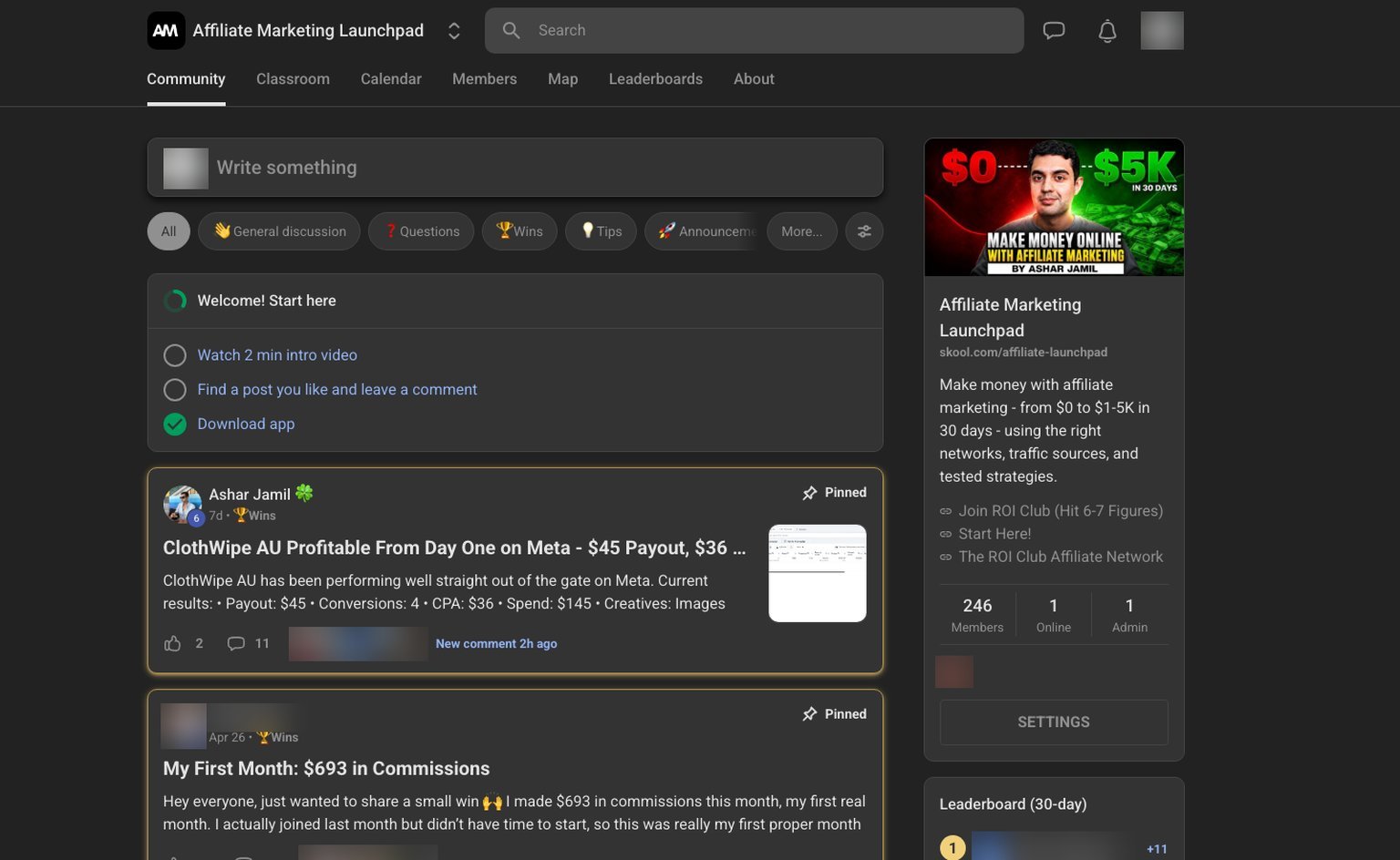This screenshot has width=1400, height=860.
Task: Filter by Tips category
Action: click(601, 231)
